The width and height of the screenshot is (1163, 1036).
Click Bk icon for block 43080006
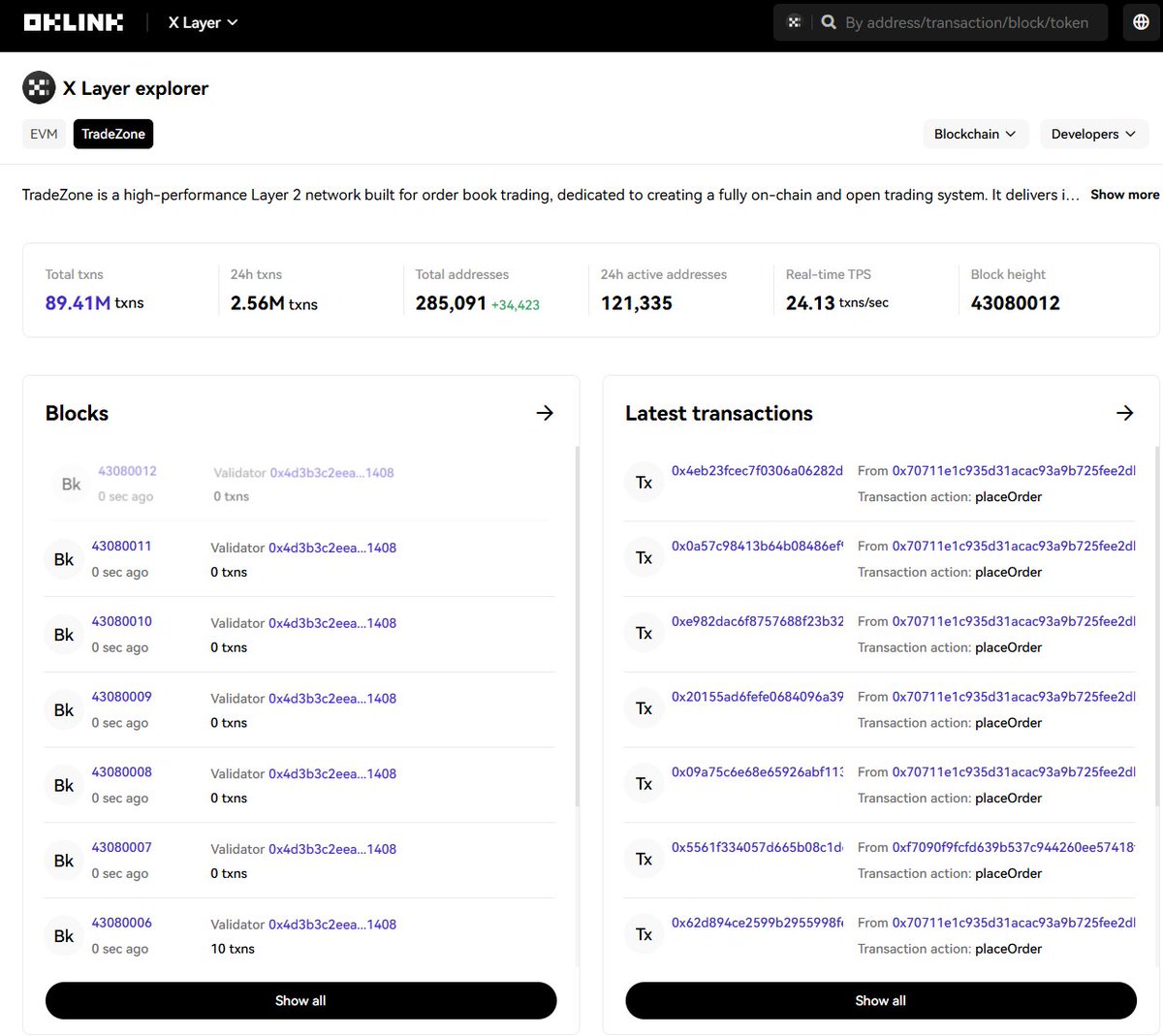64,936
